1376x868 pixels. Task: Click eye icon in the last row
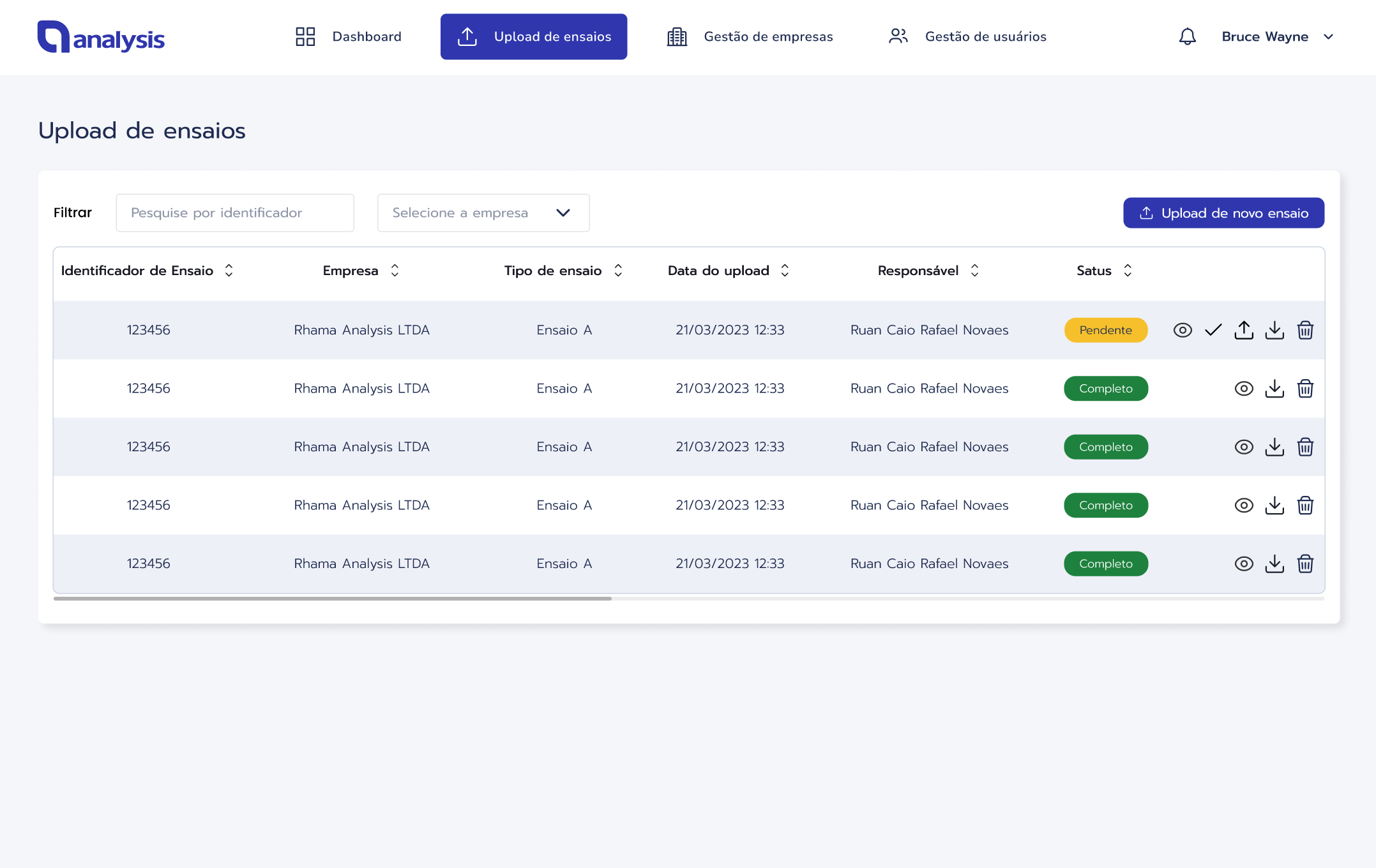[1244, 564]
